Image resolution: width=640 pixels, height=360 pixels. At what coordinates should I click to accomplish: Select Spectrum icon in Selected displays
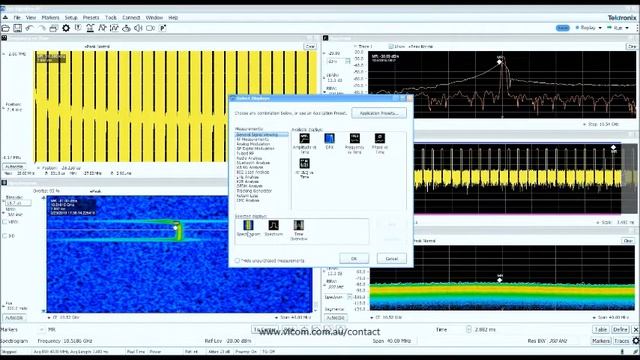(273, 225)
